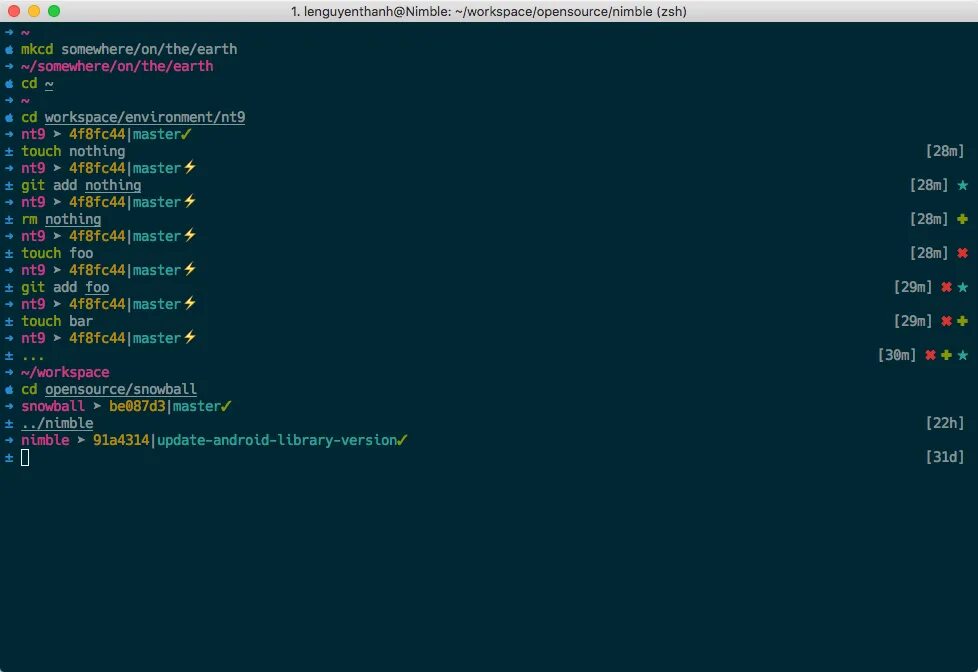The width and height of the screenshot is (978, 672).
Task: Click the pink nimble directory name
Action: tap(45, 440)
